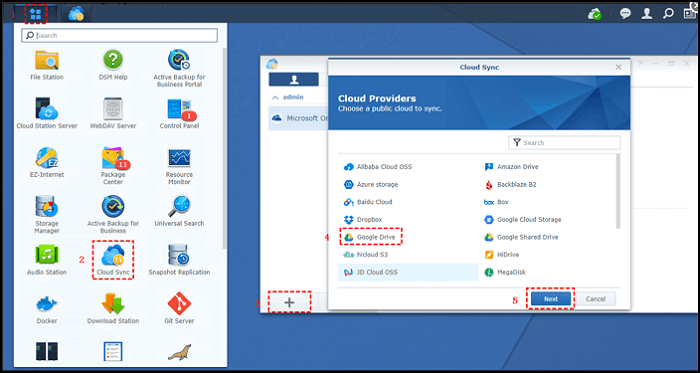This screenshot has height=373, width=700.
Task: Open the text editor notepad icon app
Action: point(113,352)
